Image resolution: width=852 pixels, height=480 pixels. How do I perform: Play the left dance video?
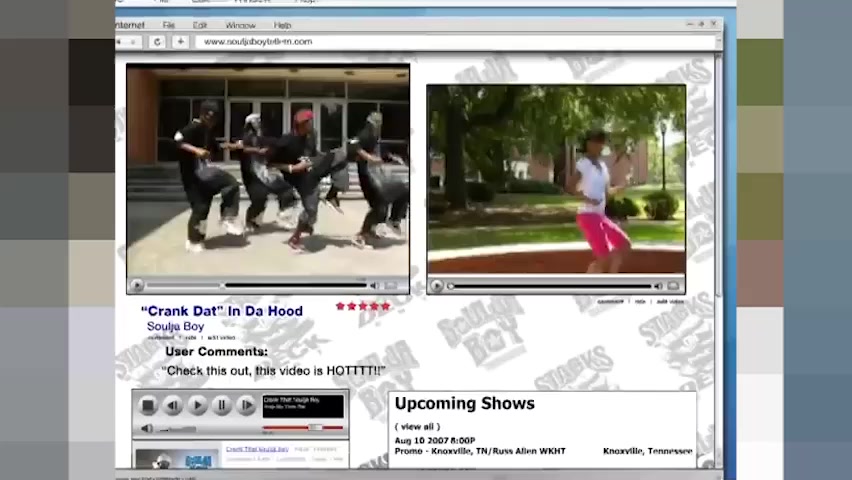click(137, 285)
